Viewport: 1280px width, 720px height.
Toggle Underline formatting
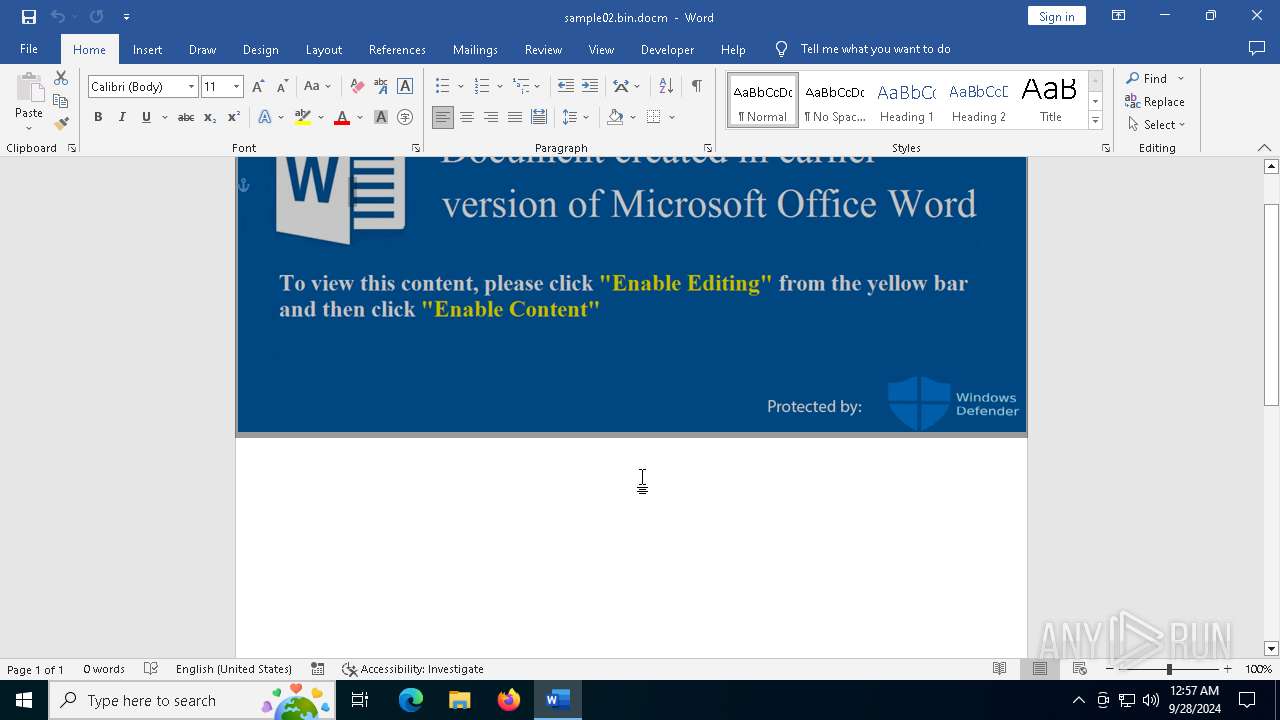point(146,117)
